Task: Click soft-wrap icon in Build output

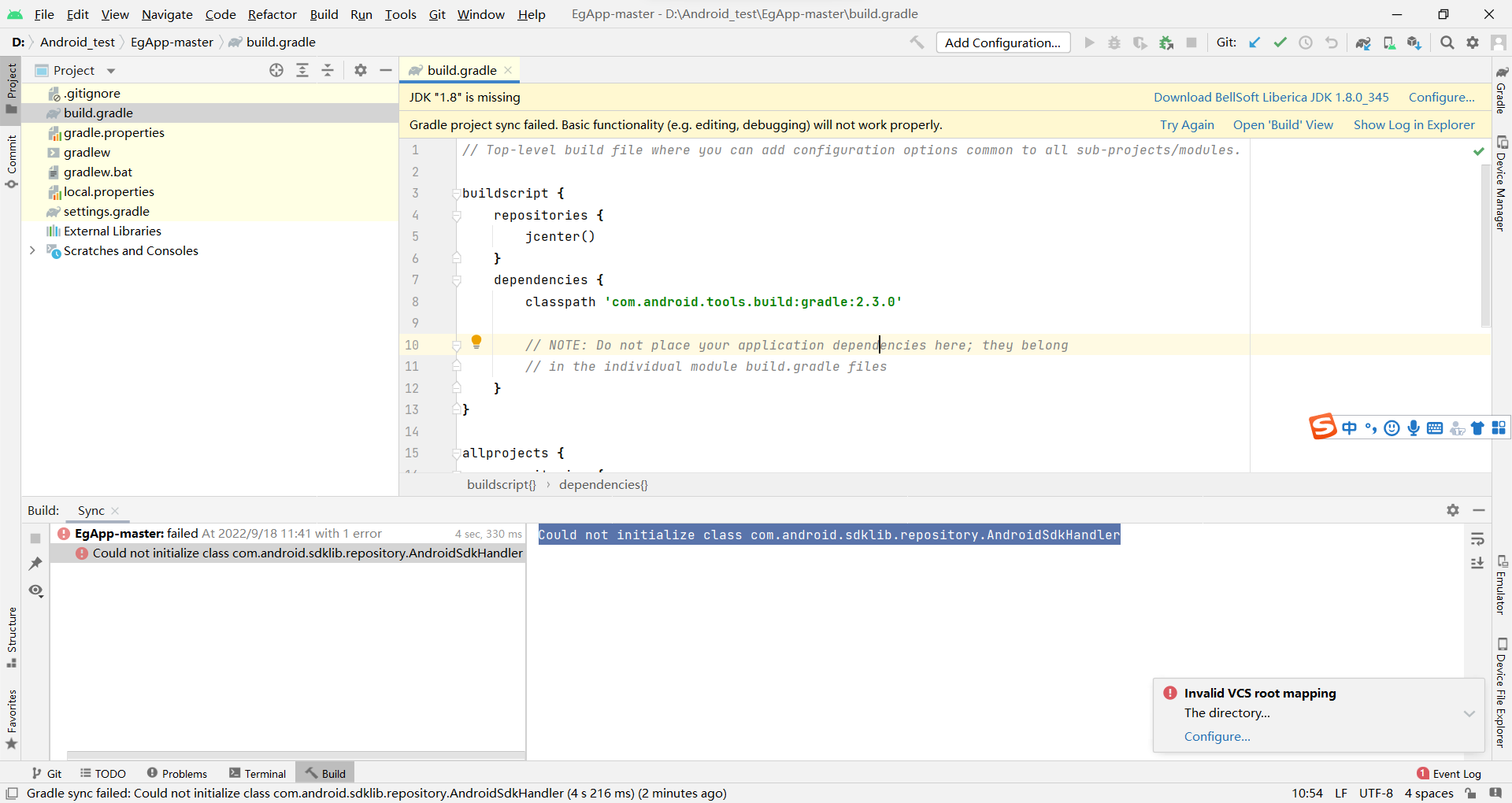Action: point(1477,538)
